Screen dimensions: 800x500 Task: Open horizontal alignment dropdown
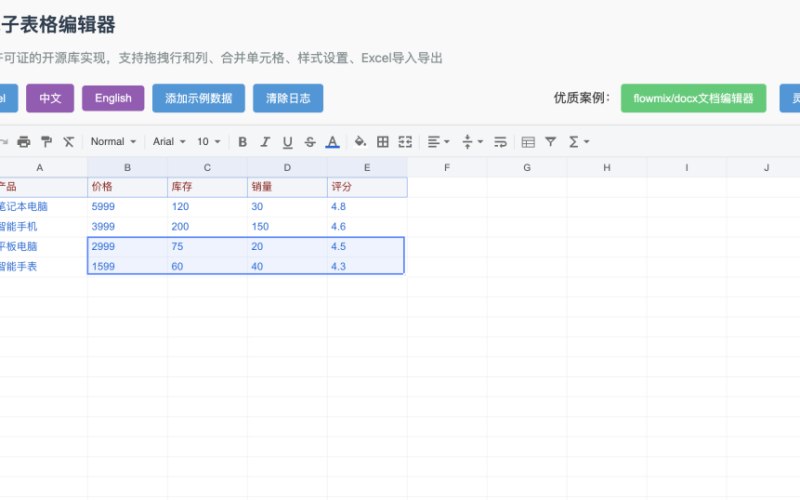[x=438, y=142]
